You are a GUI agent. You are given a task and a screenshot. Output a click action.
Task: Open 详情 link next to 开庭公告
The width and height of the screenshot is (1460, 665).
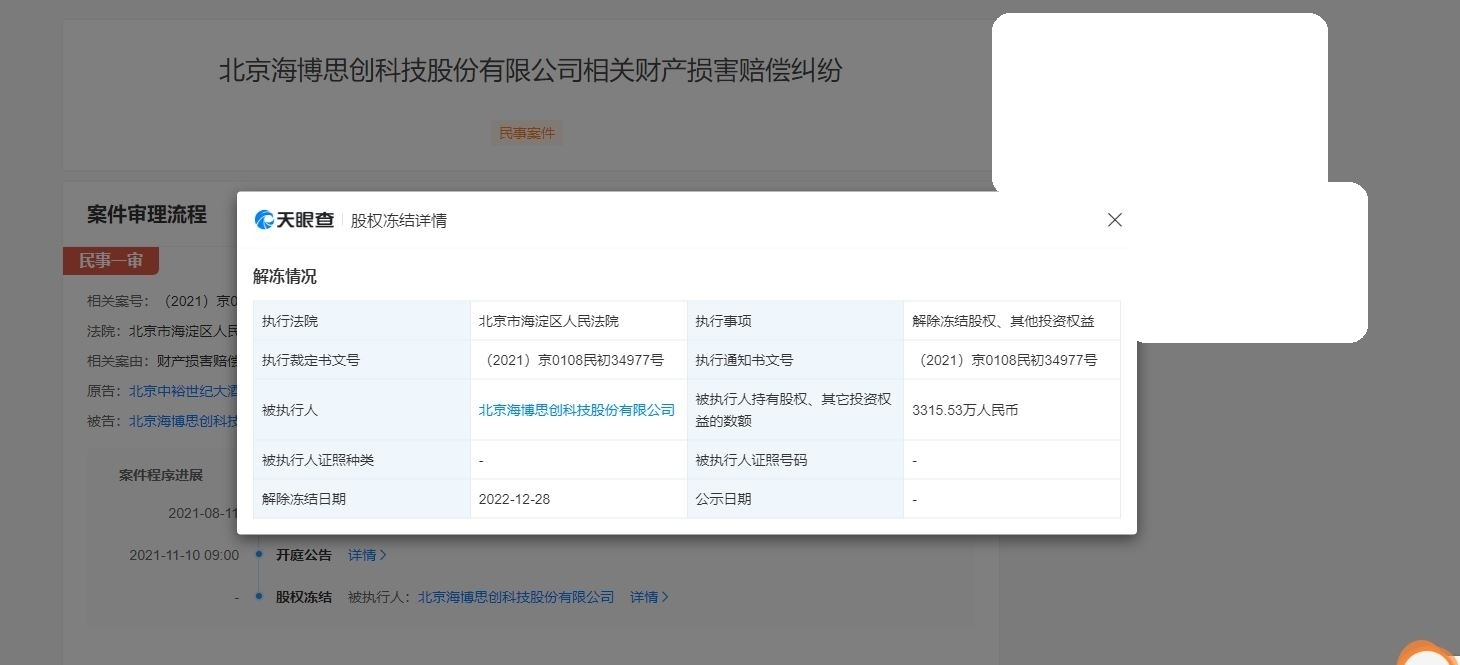pyautogui.click(x=367, y=555)
